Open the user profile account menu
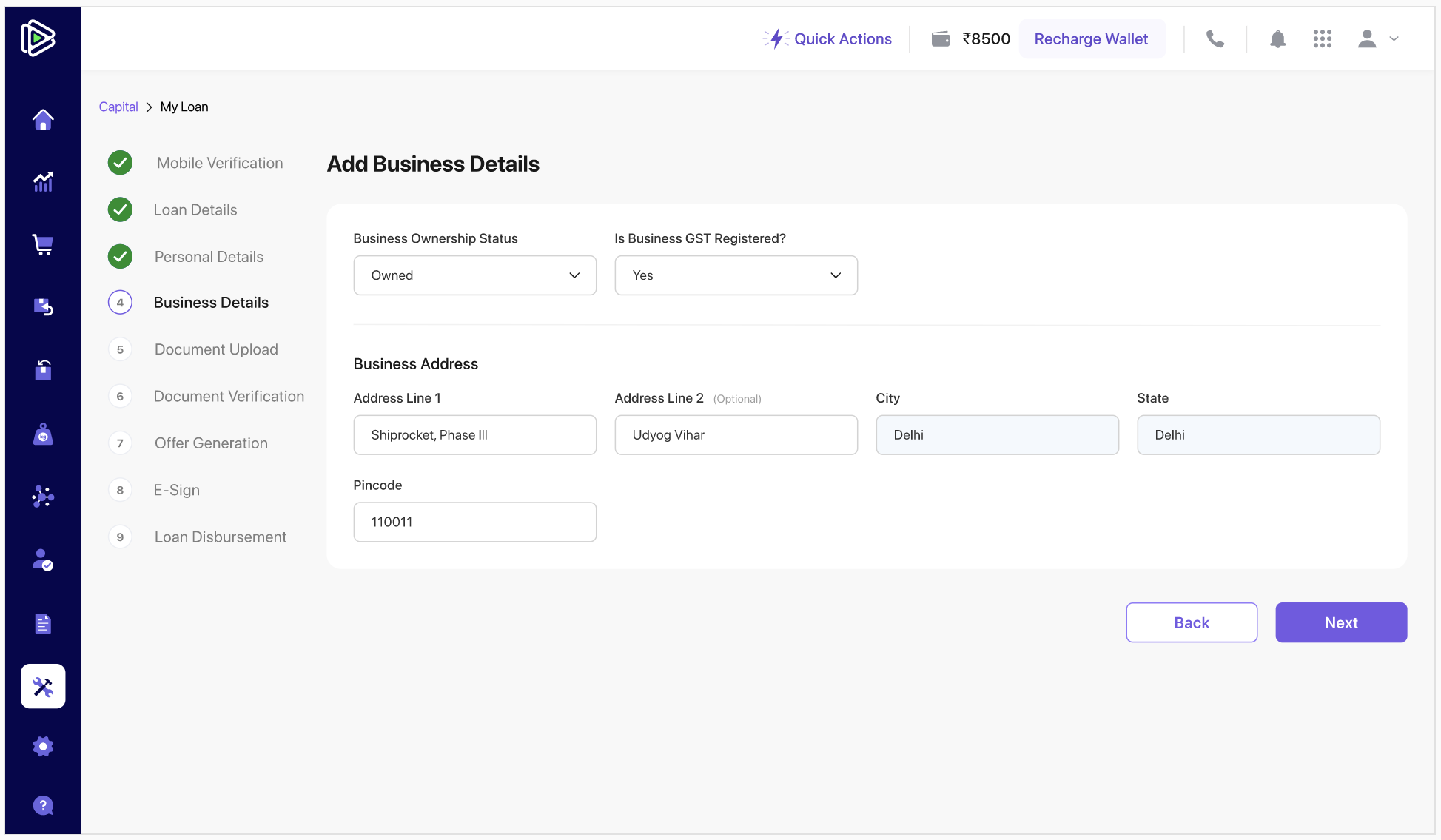This screenshot has height=840, width=1441. click(1377, 39)
